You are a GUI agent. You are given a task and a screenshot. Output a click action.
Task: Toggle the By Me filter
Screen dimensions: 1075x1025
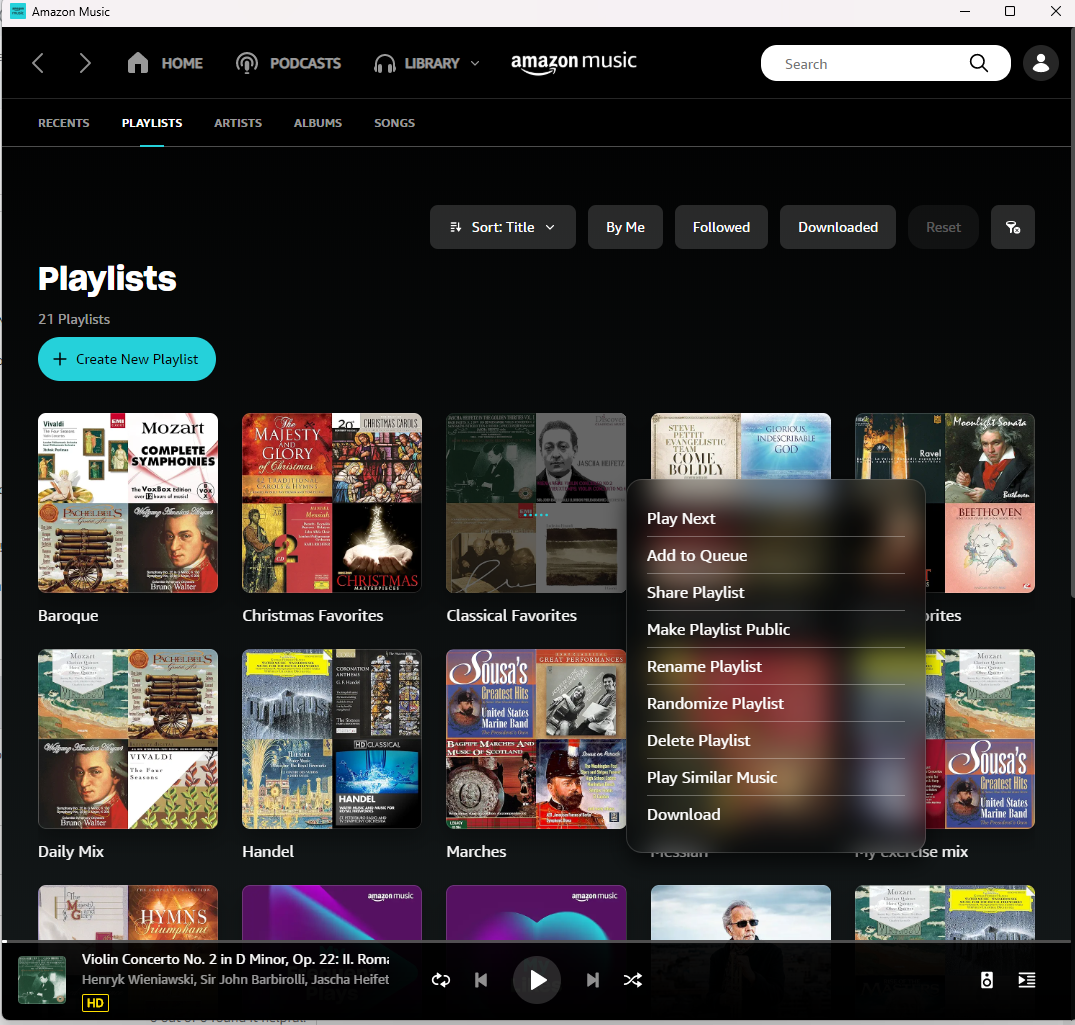(x=625, y=227)
